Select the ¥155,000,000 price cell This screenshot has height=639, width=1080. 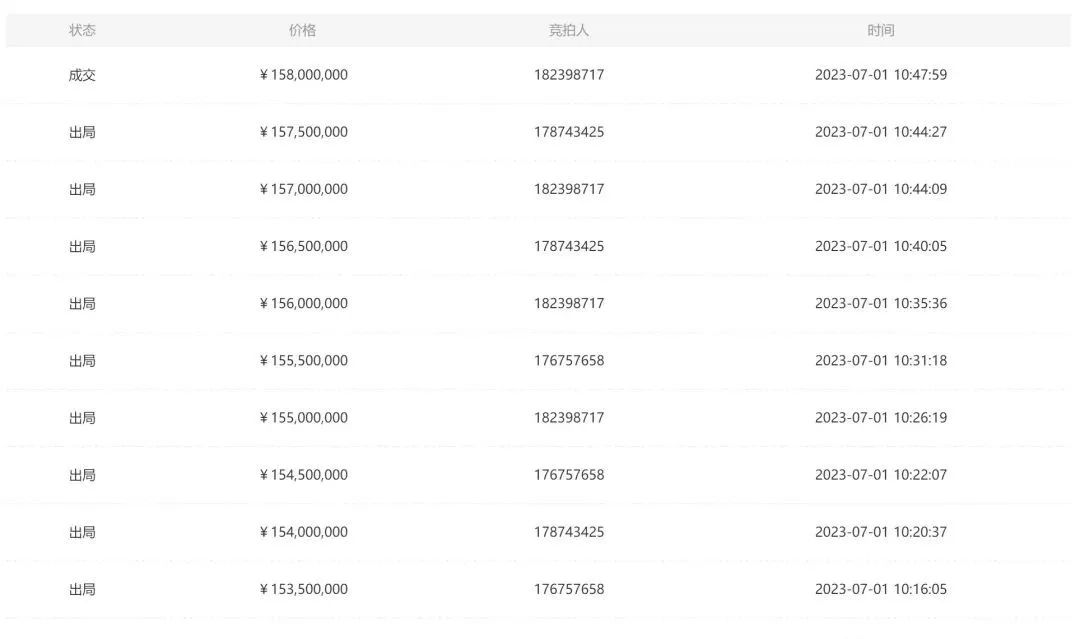click(303, 417)
